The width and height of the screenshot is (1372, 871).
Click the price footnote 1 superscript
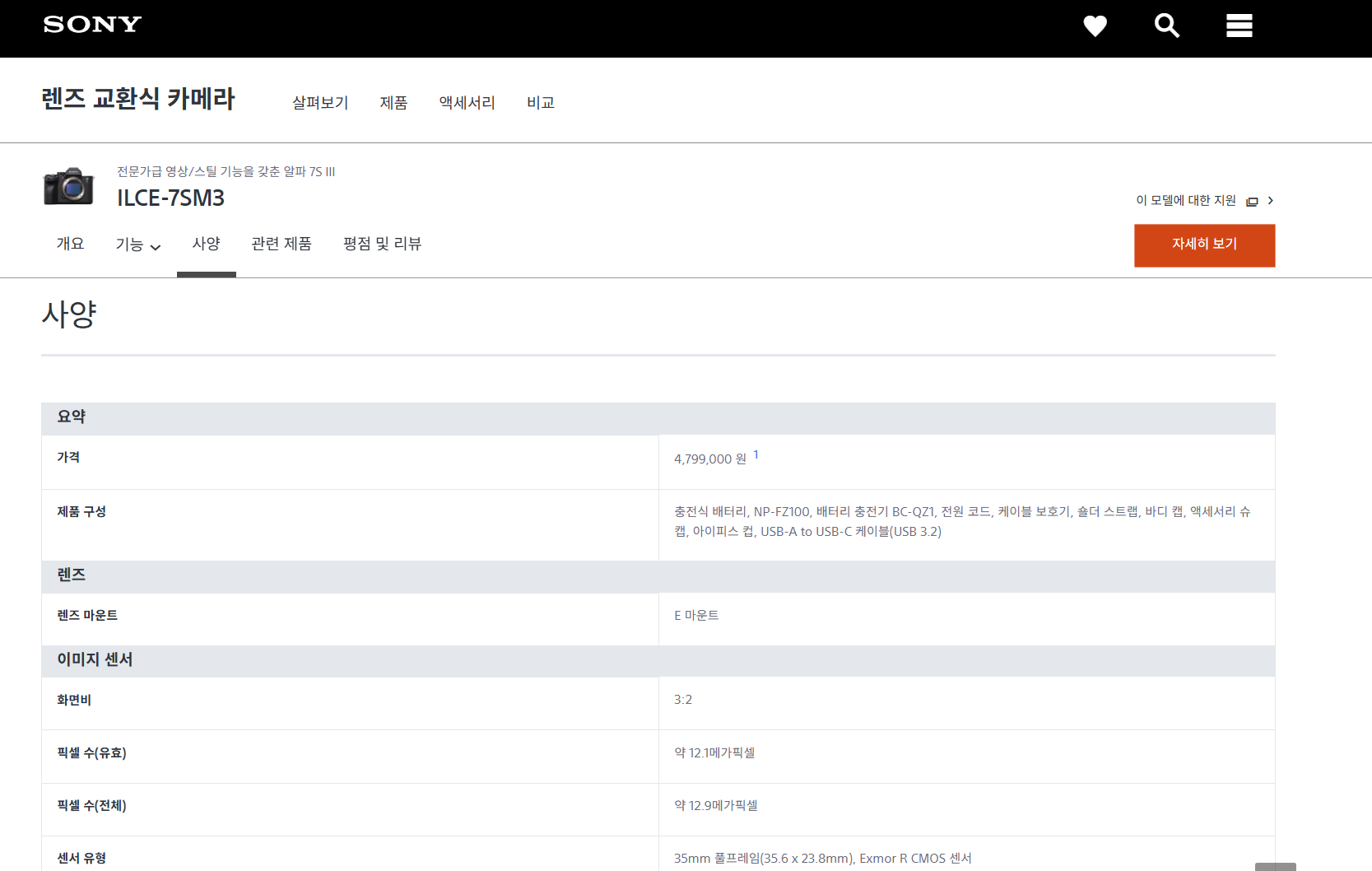pos(756,454)
